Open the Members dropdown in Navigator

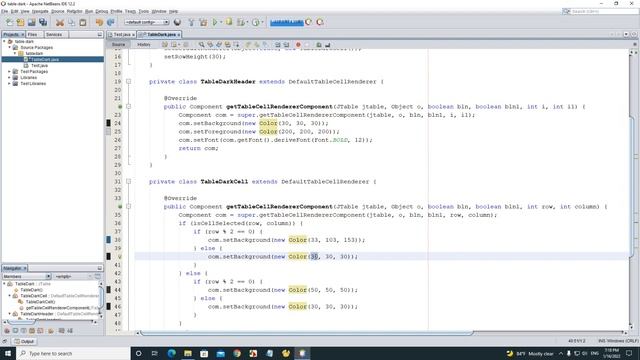pyautogui.click(x=27, y=277)
